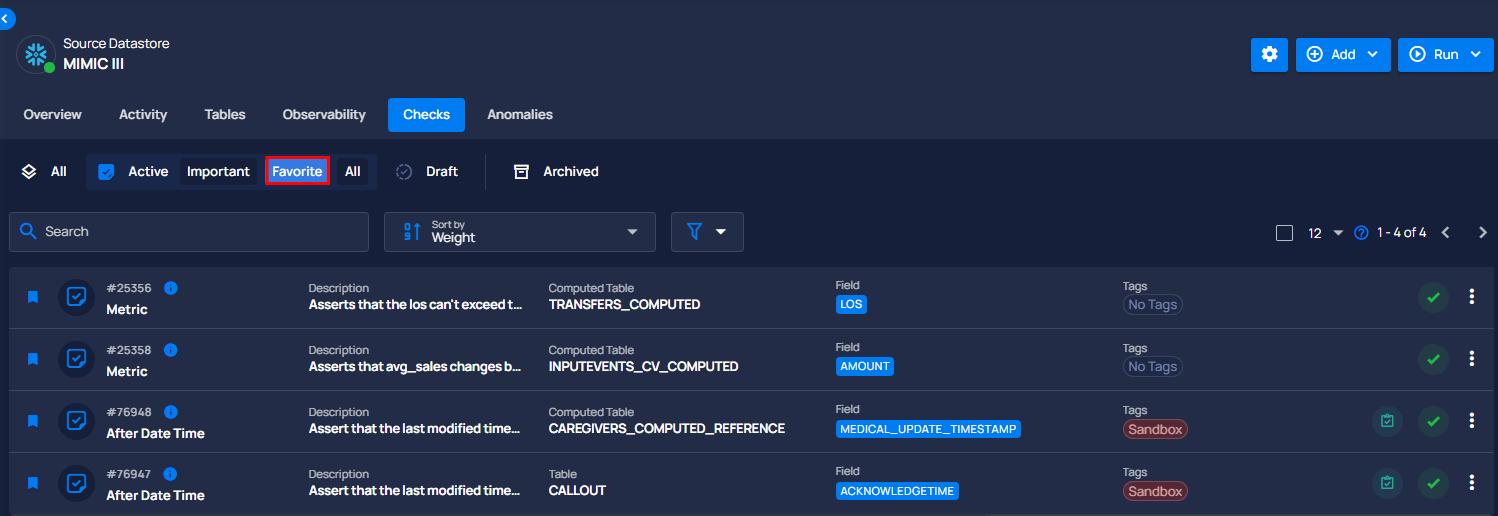This screenshot has height=516, width=1498.
Task: Click the bookmark icon on check #76947
Action: pos(32,483)
